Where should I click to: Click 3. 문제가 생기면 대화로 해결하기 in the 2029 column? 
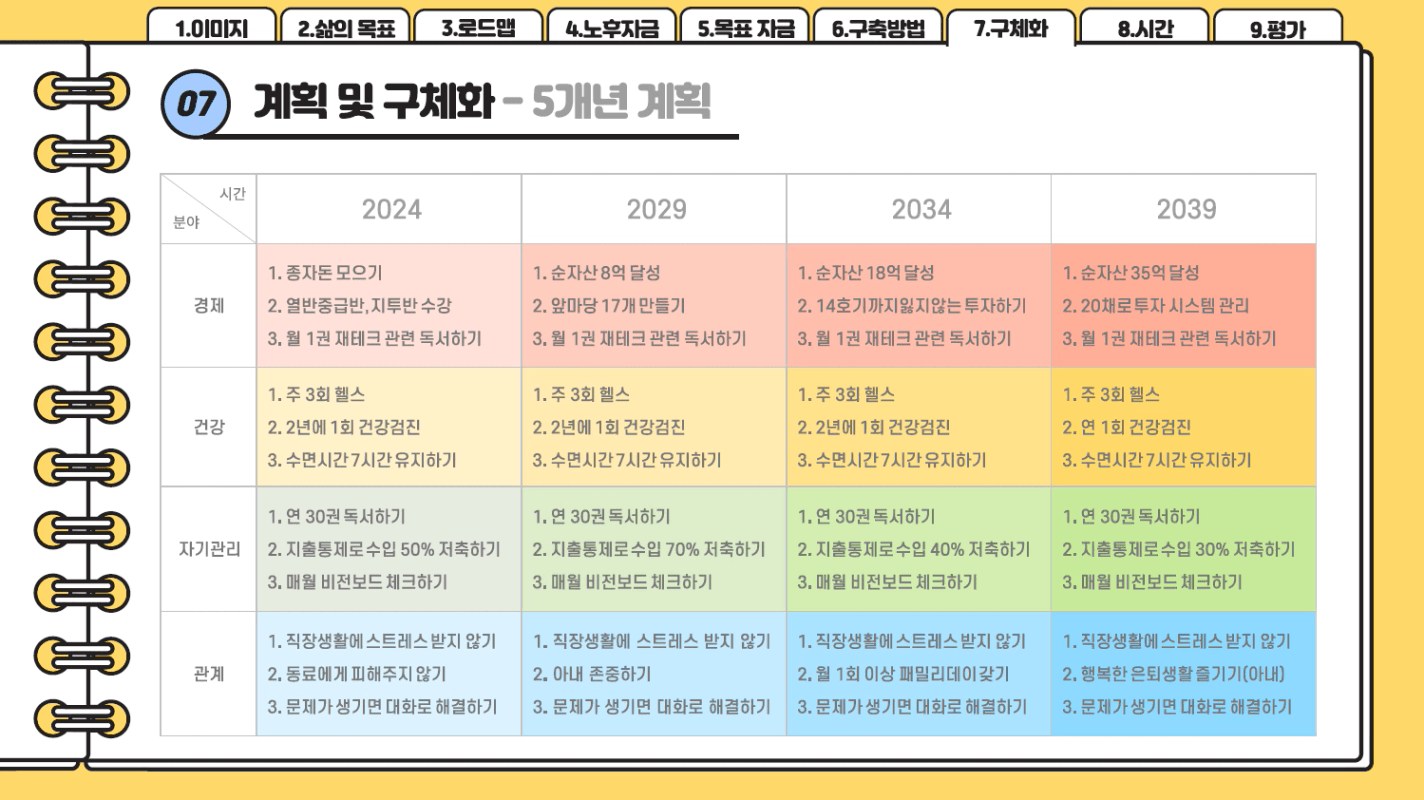coord(651,707)
